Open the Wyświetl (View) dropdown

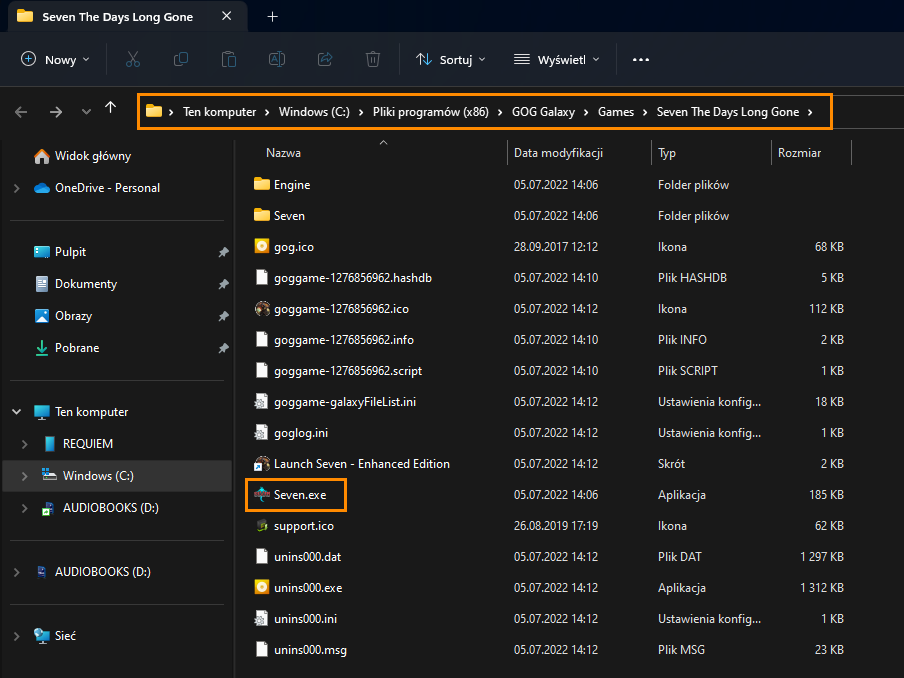click(x=557, y=59)
